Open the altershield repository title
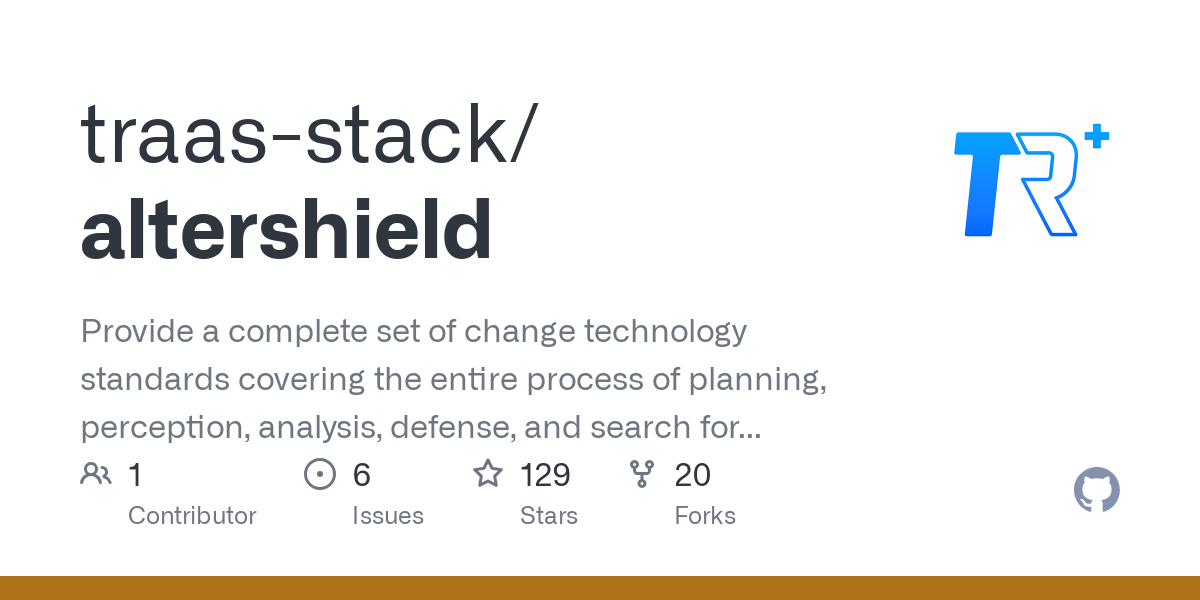The width and height of the screenshot is (1200, 600). pyautogui.click(x=286, y=229)
